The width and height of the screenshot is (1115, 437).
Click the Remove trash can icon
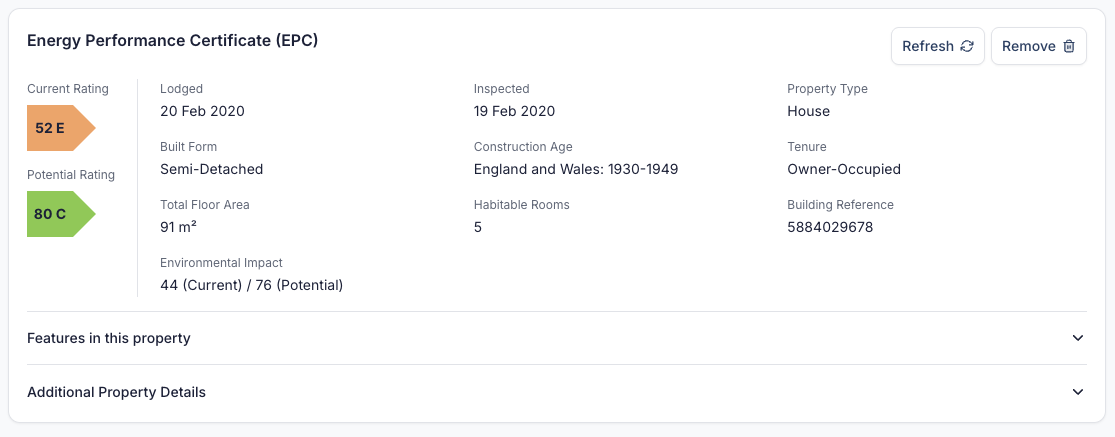tap(1068, 46)
